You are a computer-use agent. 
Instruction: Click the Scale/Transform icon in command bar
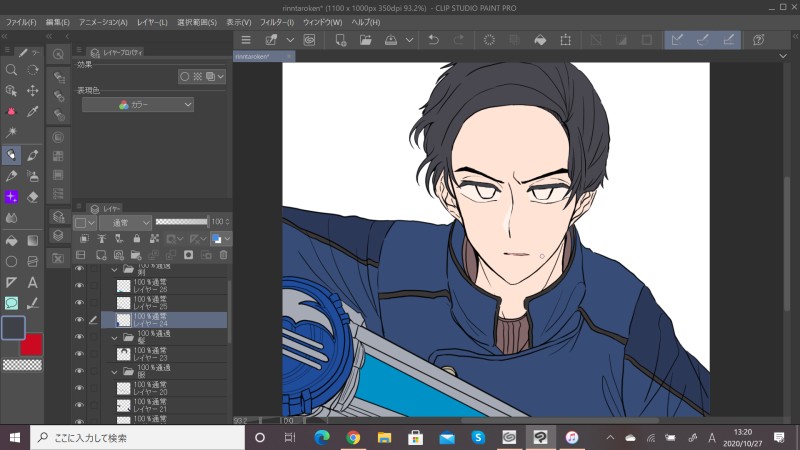click(565, 40)
